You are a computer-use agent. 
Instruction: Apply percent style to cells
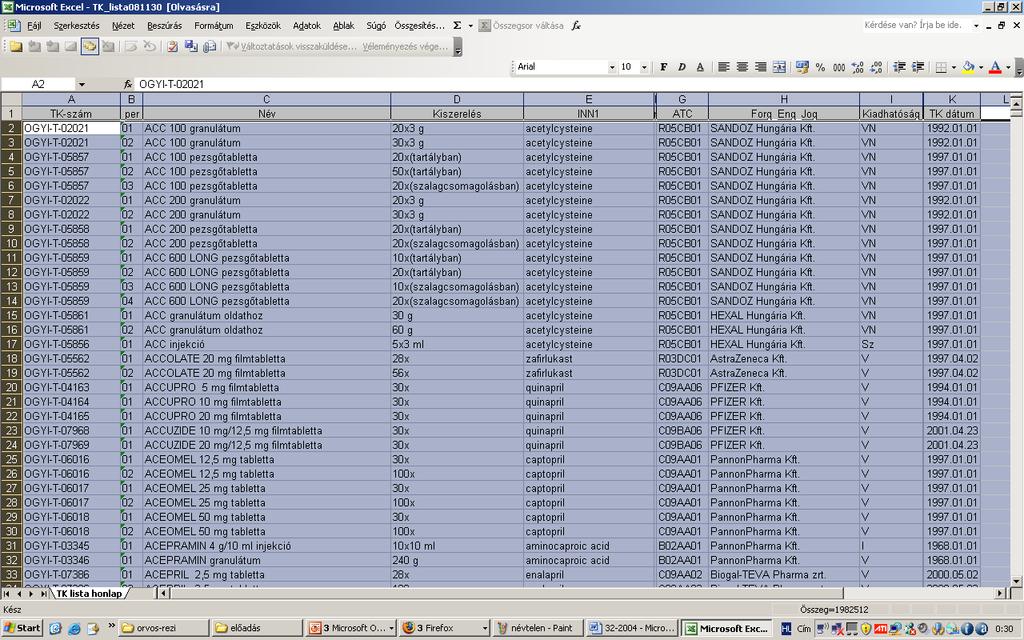coord(820,67)
